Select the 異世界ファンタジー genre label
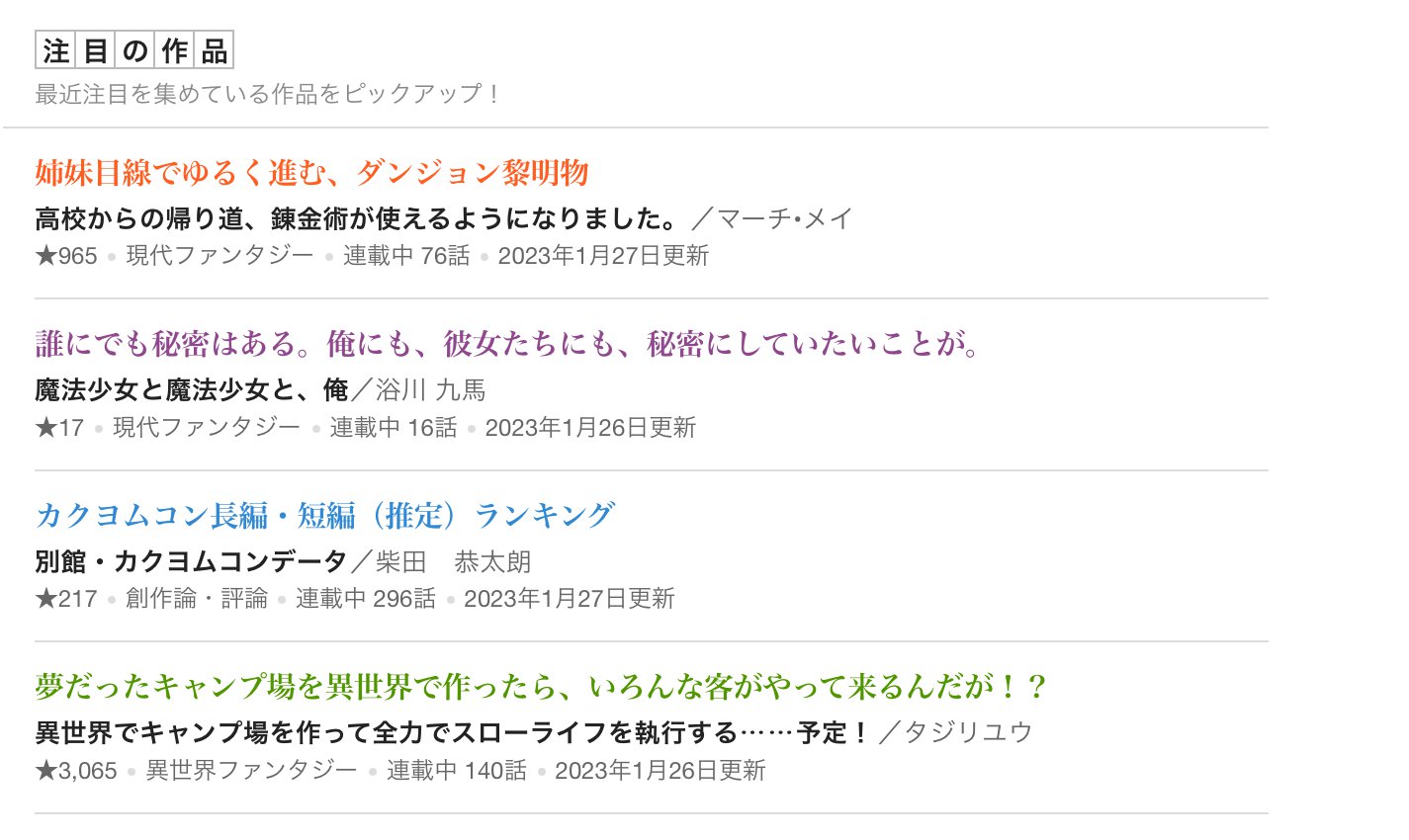The height and width of the screenshot is (840, 1409). click(251, 771)
